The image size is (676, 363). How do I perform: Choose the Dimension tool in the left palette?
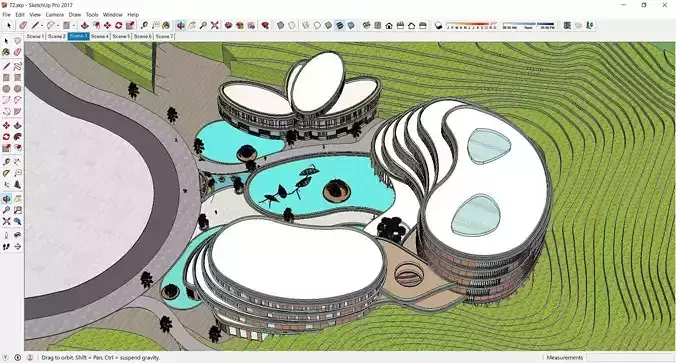[17, 162]
